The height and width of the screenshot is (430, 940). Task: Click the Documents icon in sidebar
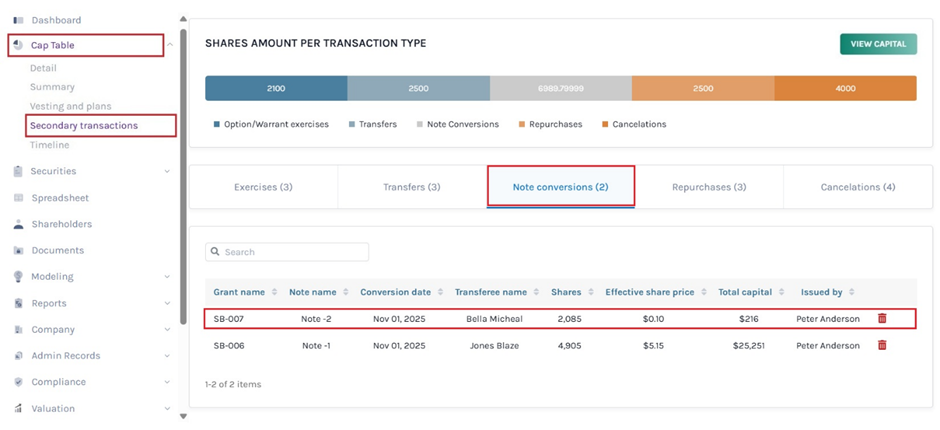18,250
